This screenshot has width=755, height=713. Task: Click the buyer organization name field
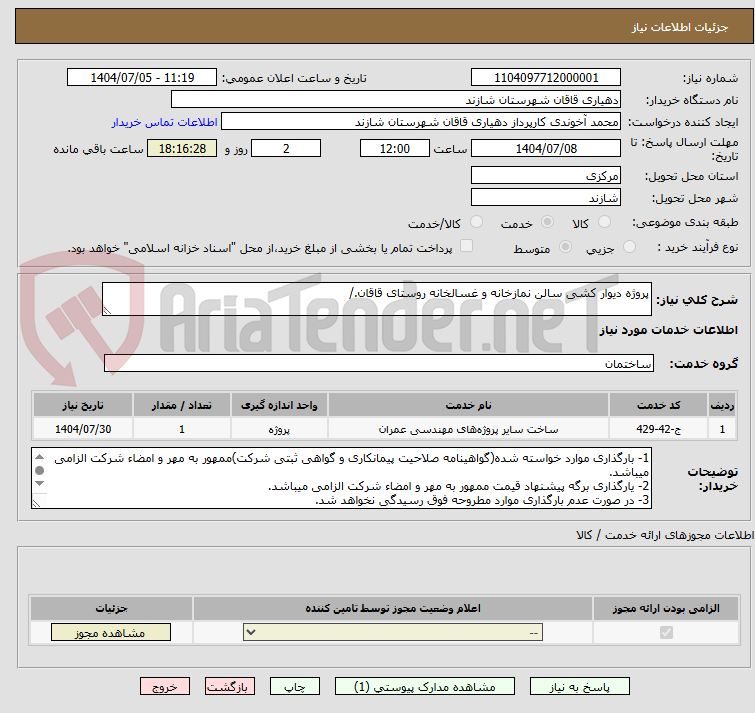click(x=396, y=100)
